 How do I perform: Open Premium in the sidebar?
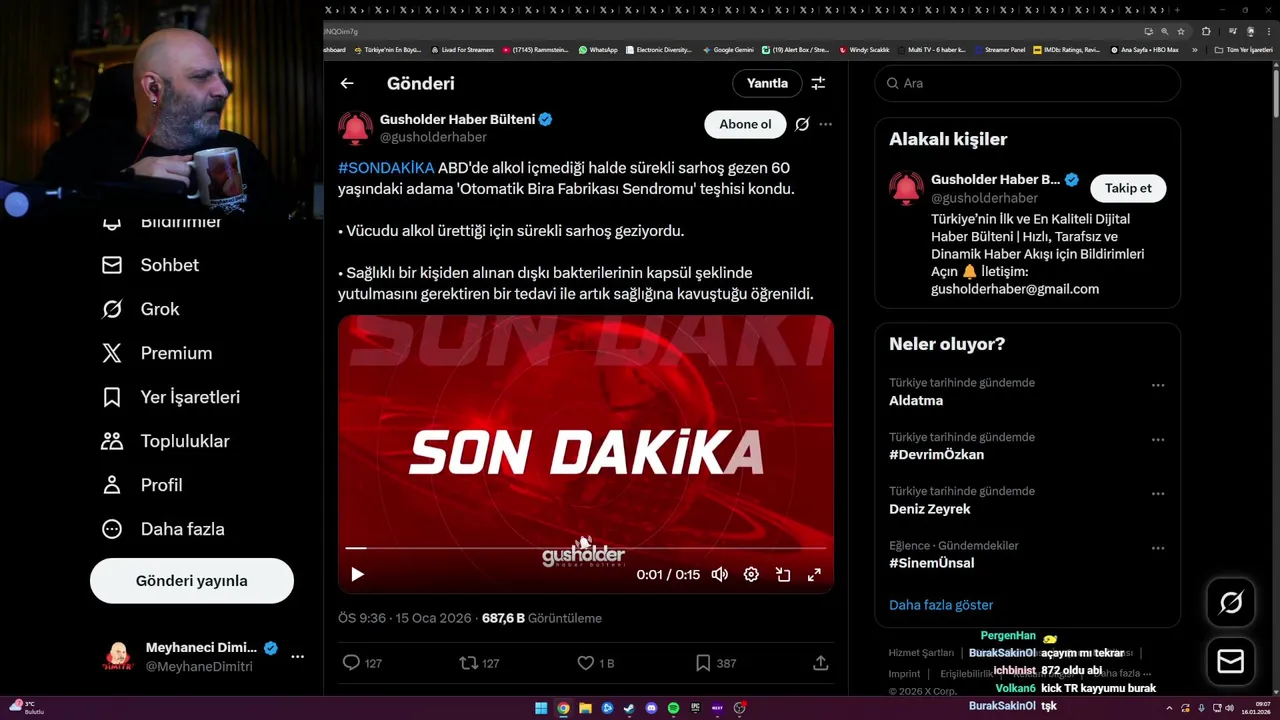[x=157, y=353]
